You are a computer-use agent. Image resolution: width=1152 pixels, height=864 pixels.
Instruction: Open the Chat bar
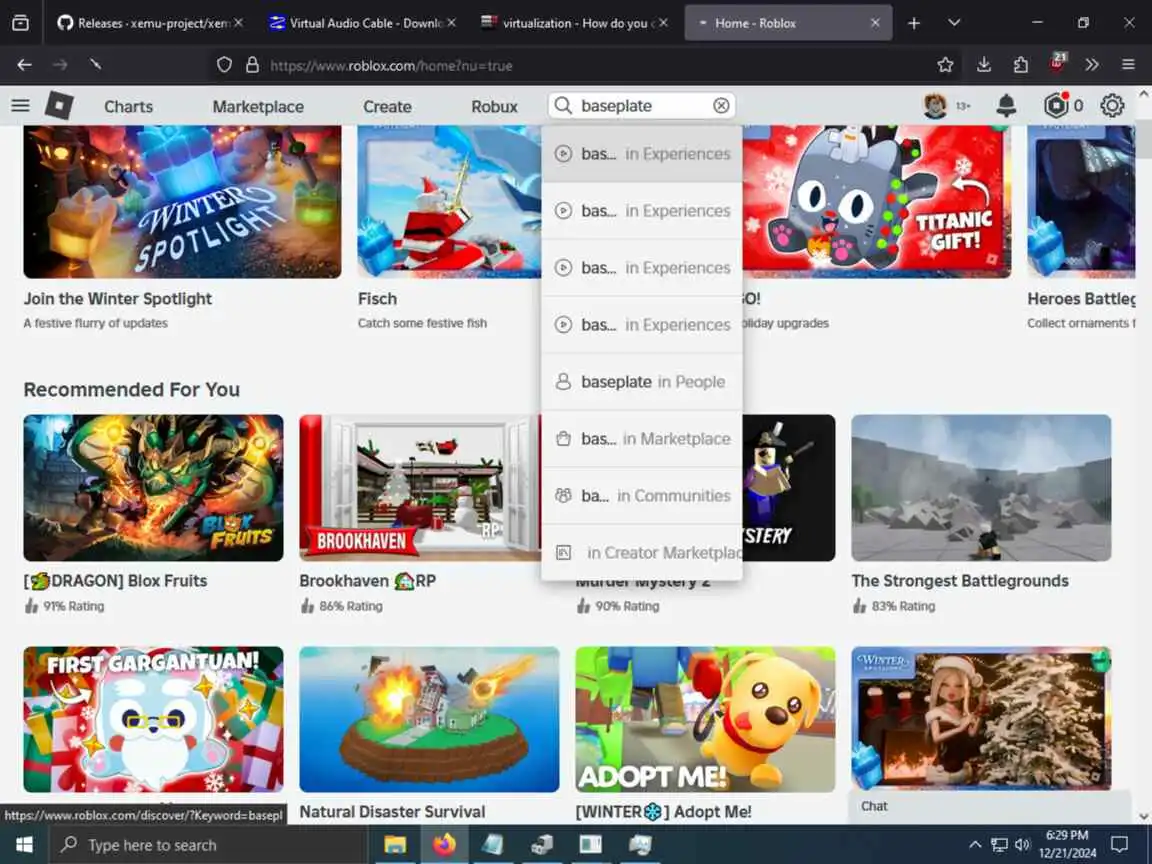click(990, 806)
